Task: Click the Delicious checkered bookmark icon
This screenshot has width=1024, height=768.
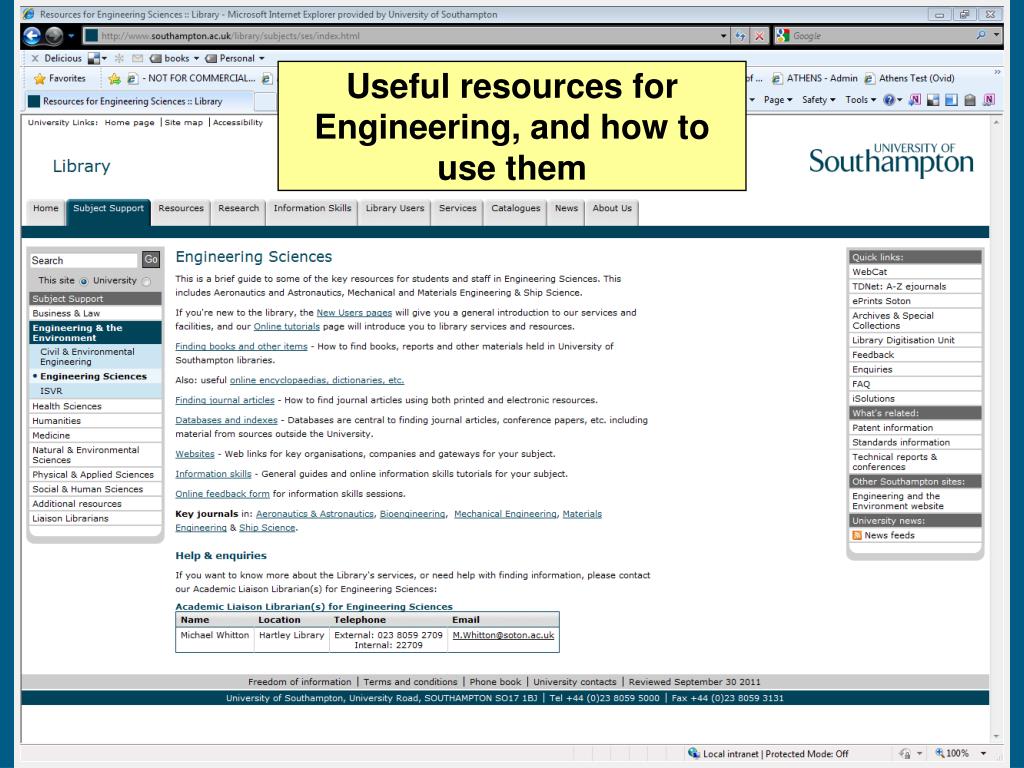Action: [94, 58]
